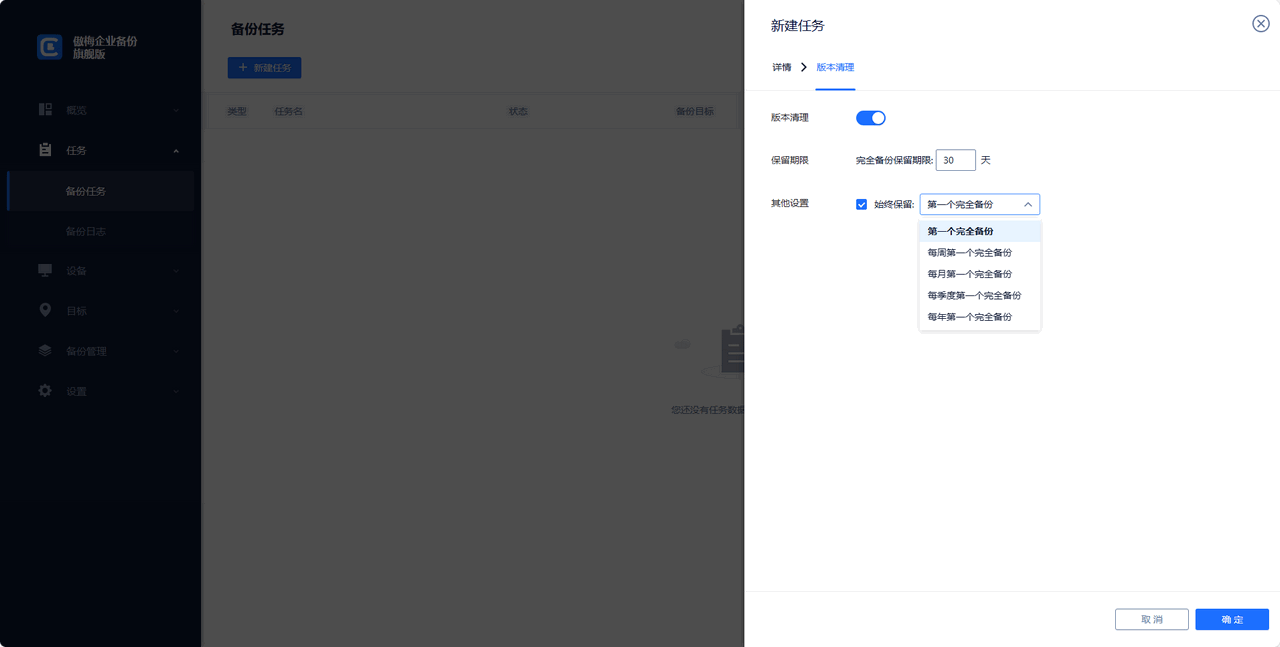Image resolution: width=1280 pixels, height=647 pixels.
Task: Click the 设置 gear icon in sidebar
Action: click(45, 391)
